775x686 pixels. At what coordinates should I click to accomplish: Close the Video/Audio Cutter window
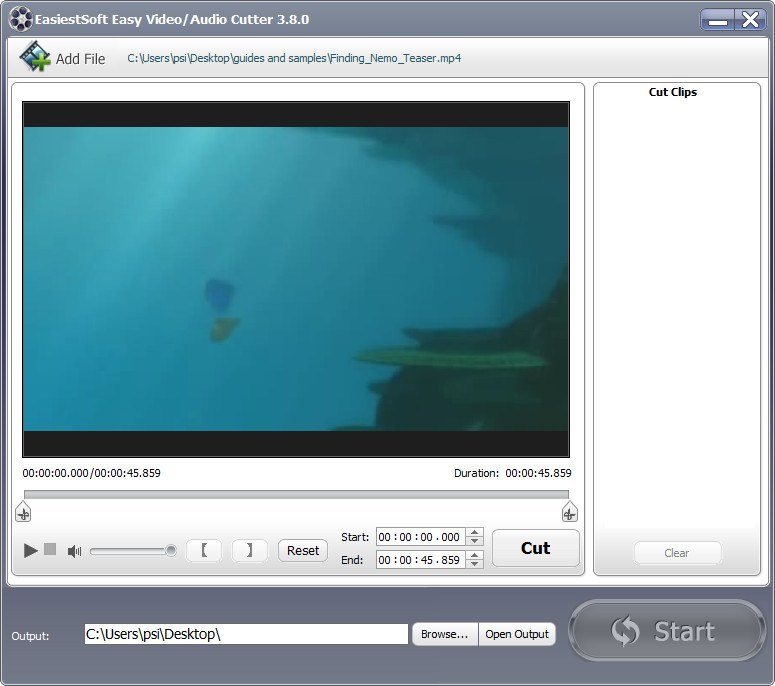[x=750, y=20]
